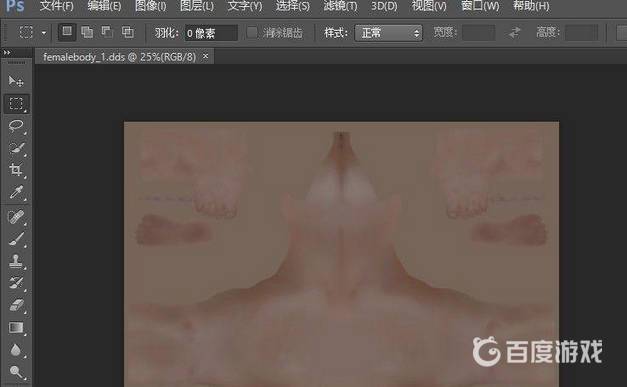Select the Dodge tool
The image size is (627, 387).
pyautogui.click(x=16, y=372)
